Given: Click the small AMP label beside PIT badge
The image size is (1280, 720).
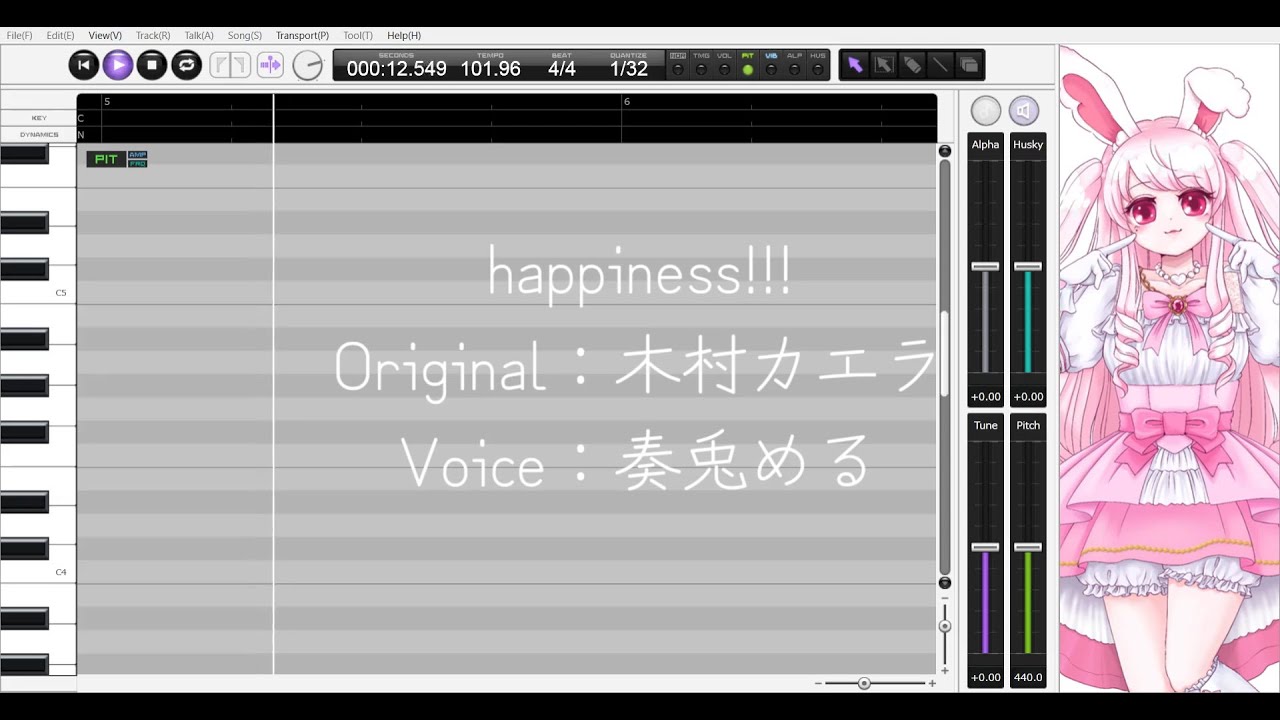Looking at the screenshot, I should tap(137, 155).
